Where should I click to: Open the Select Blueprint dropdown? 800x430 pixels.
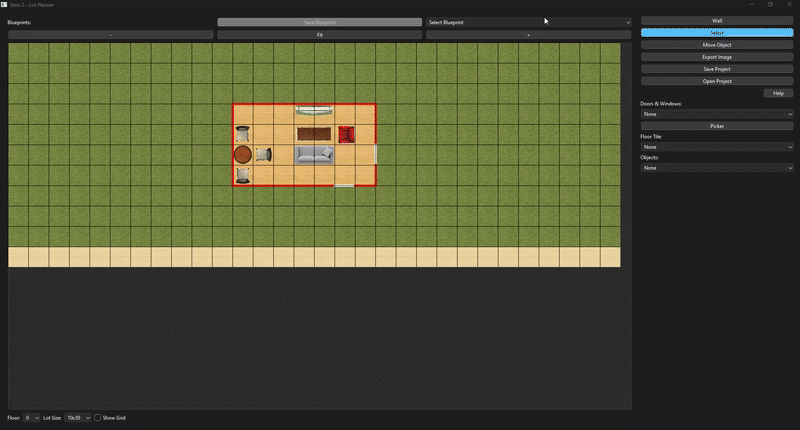[x=529, y=22]
